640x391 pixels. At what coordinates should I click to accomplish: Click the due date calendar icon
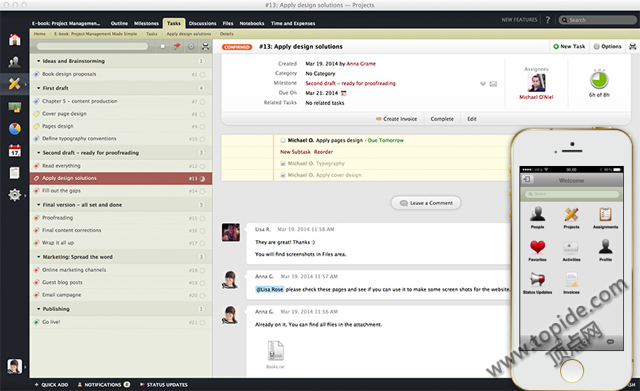point(344,93)
